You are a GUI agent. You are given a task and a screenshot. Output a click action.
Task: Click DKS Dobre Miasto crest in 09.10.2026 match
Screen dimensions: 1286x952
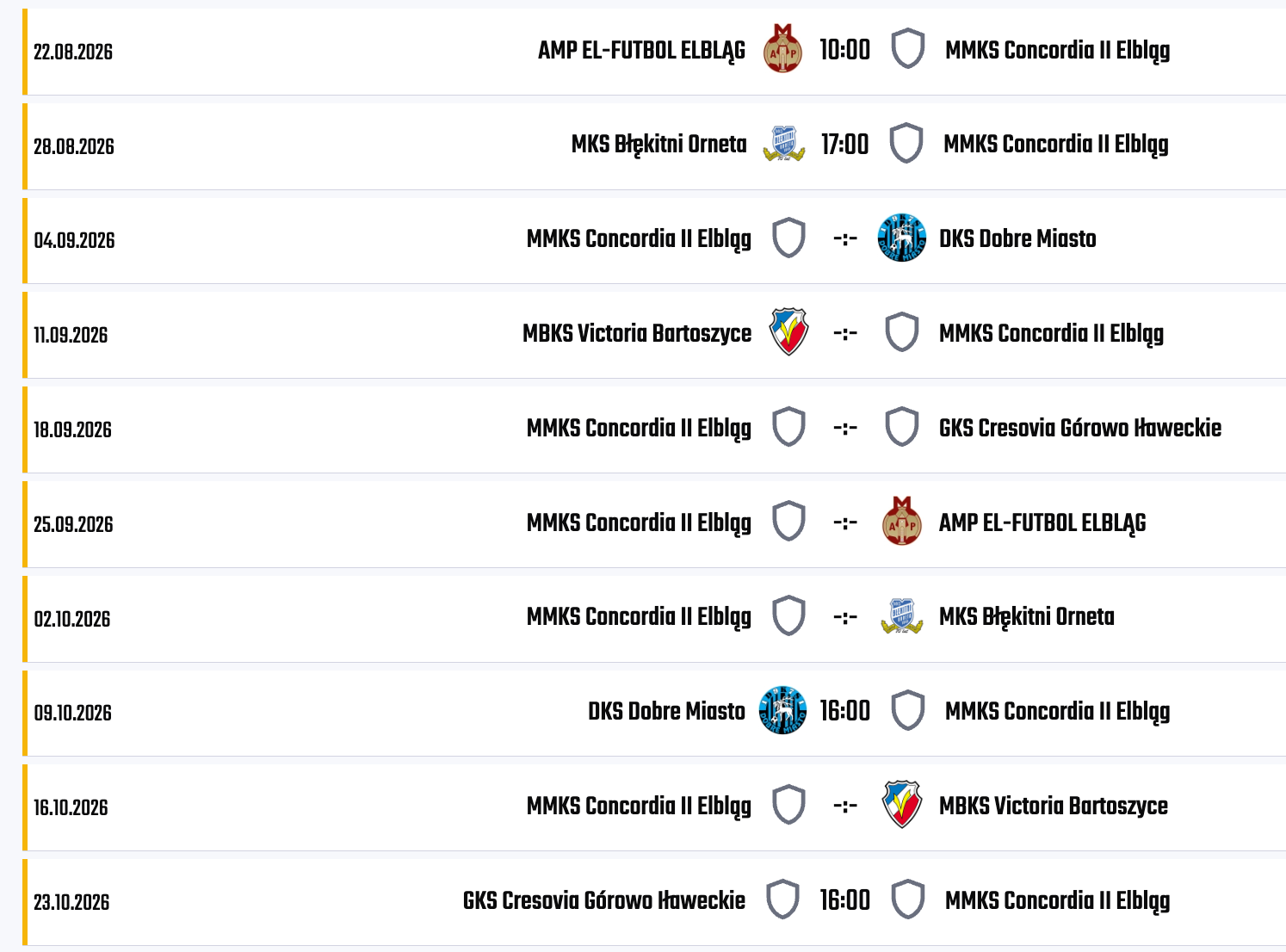[x=782, y=711]
